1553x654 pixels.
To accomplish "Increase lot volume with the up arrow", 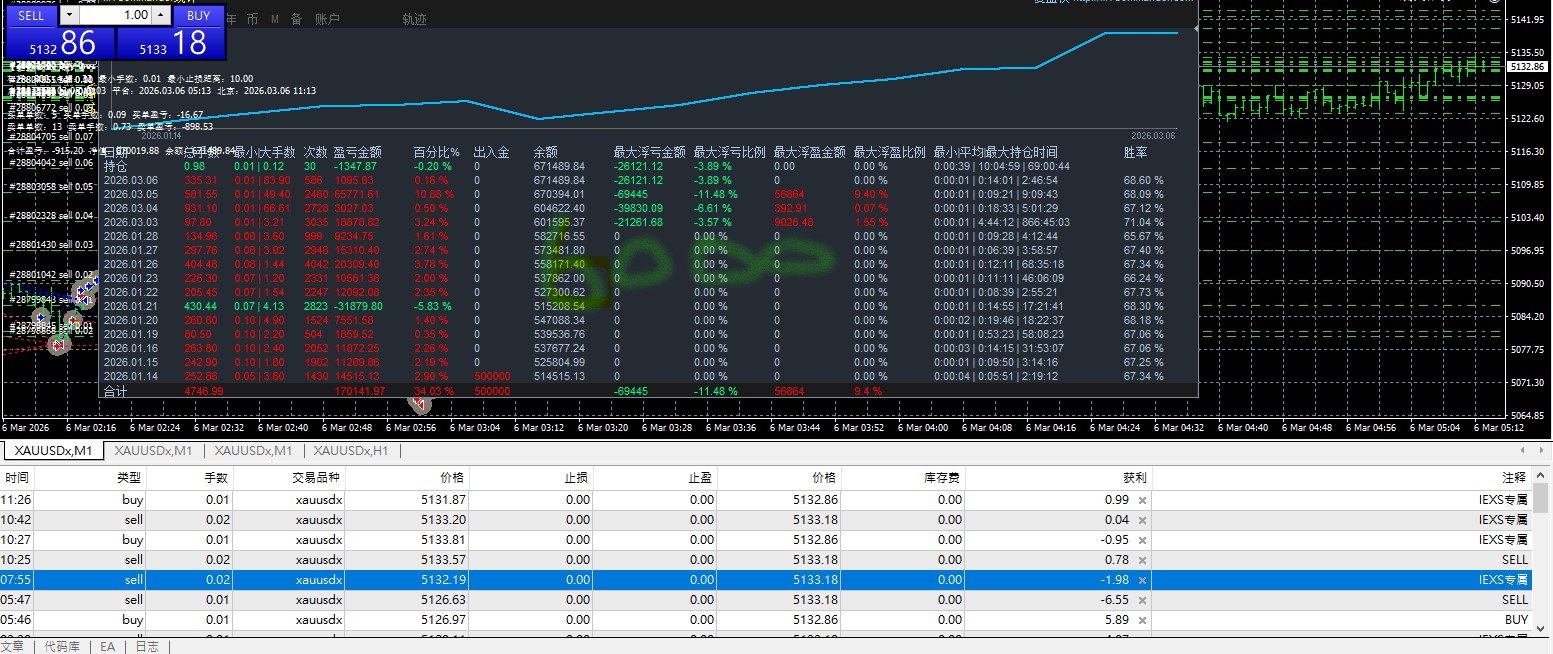I will coord(162,15).
